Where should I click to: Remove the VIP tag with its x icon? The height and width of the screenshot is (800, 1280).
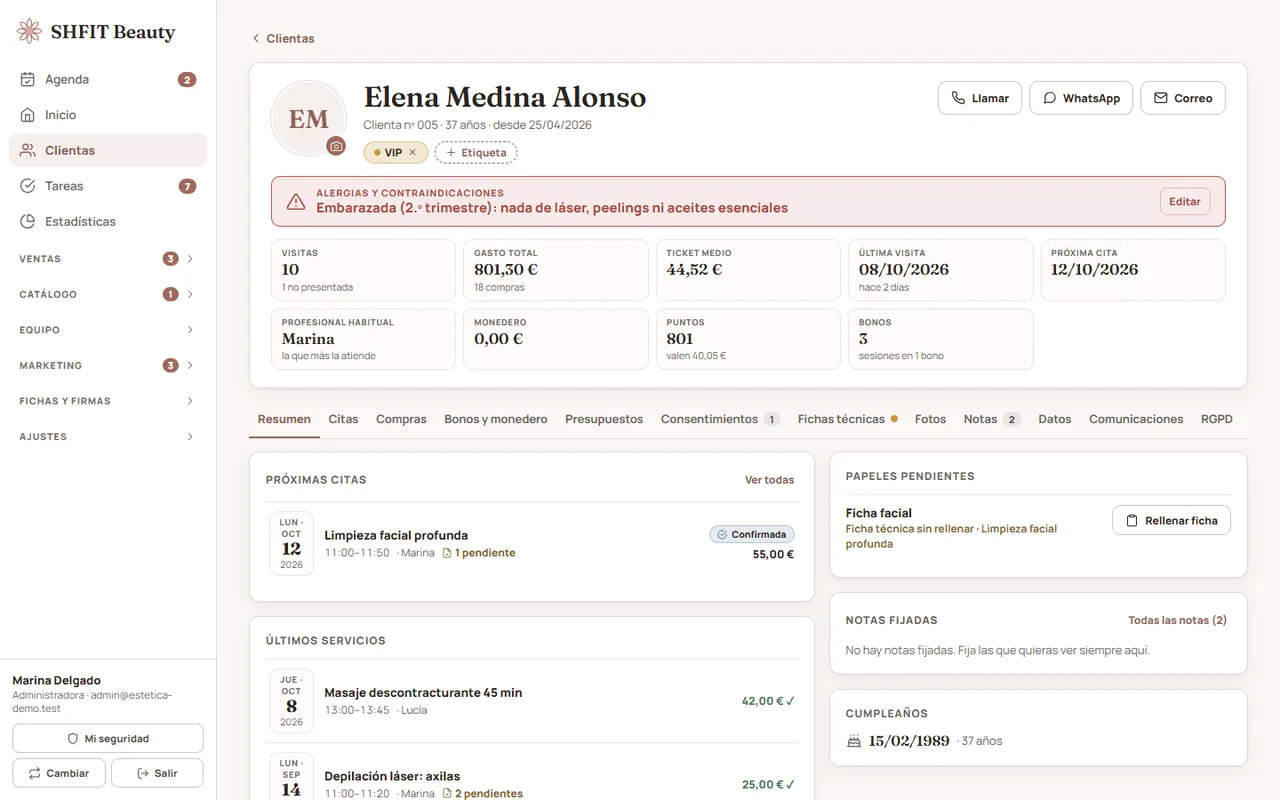[x=412, y=153]
